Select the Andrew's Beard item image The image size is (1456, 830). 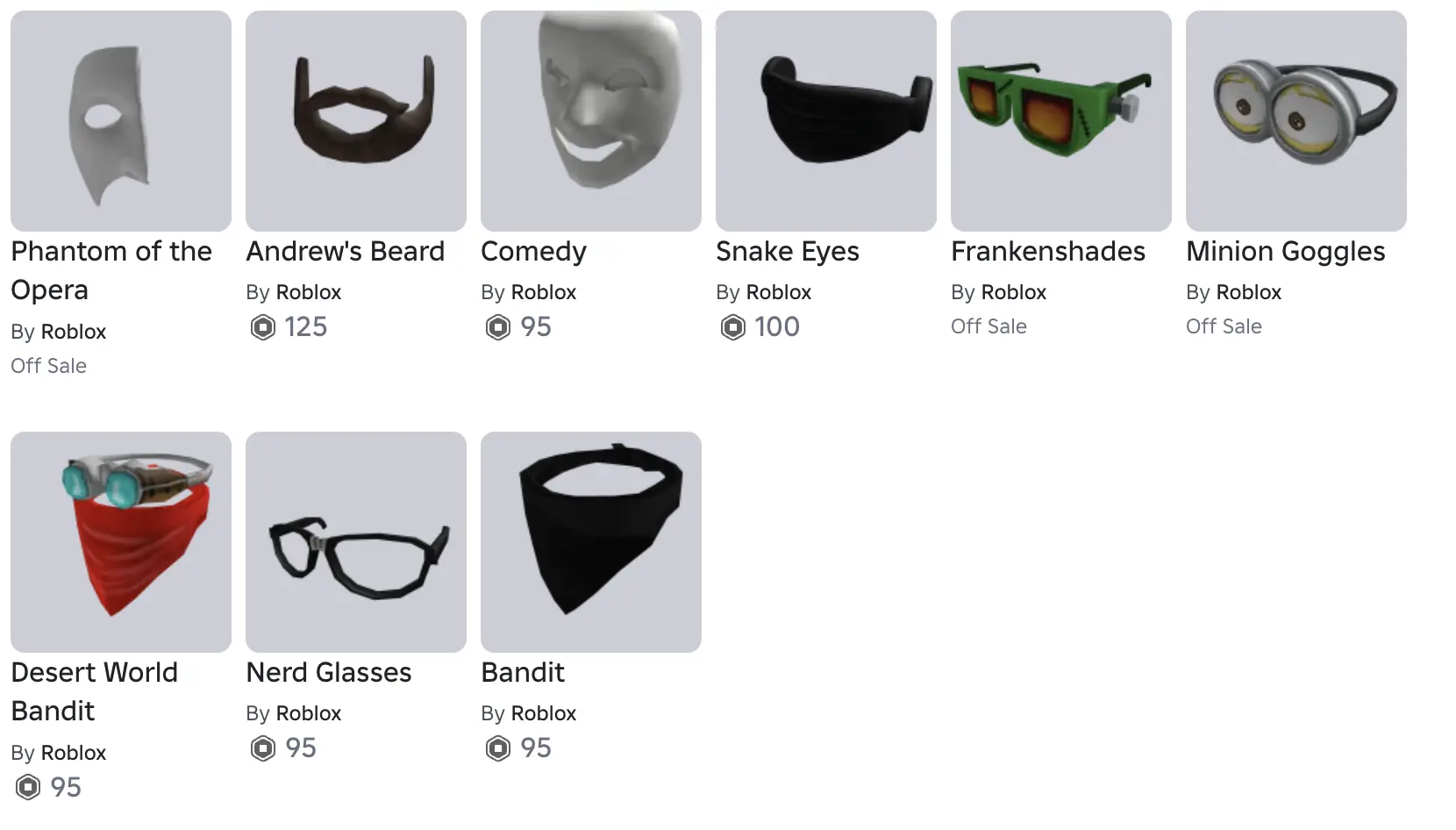356,121
